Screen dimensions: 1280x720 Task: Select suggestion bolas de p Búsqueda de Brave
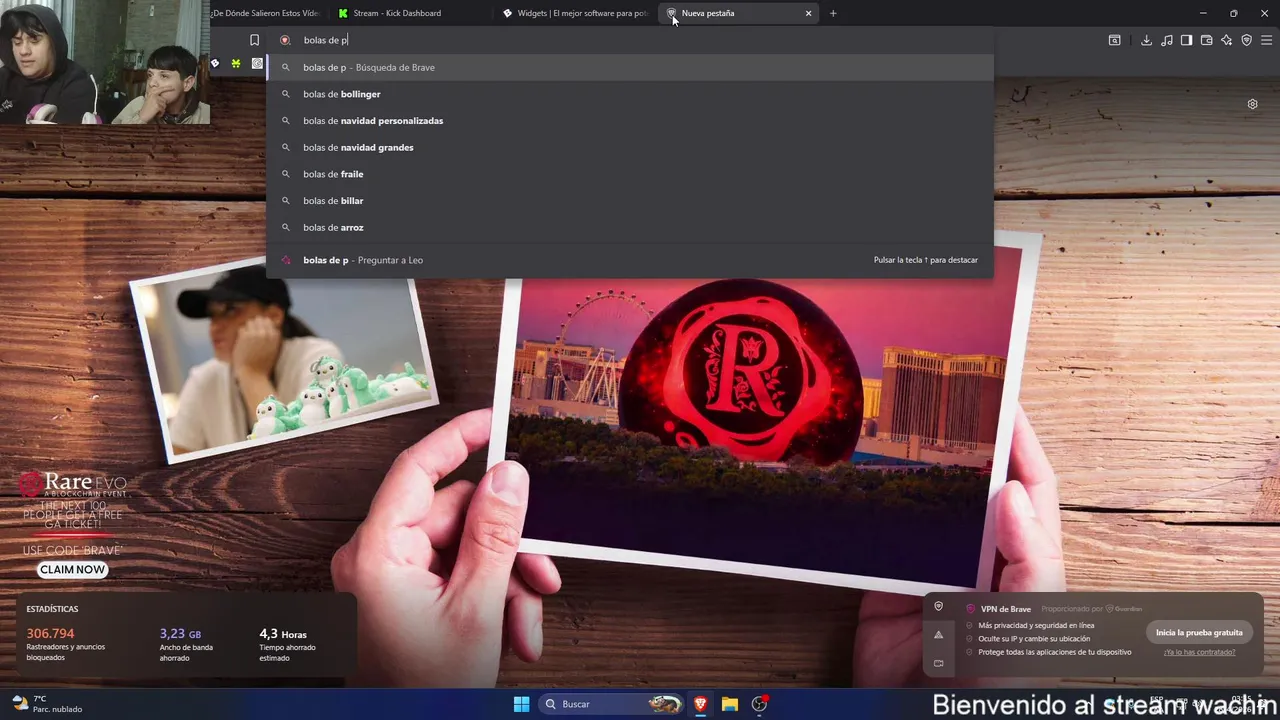click(630, 67)
